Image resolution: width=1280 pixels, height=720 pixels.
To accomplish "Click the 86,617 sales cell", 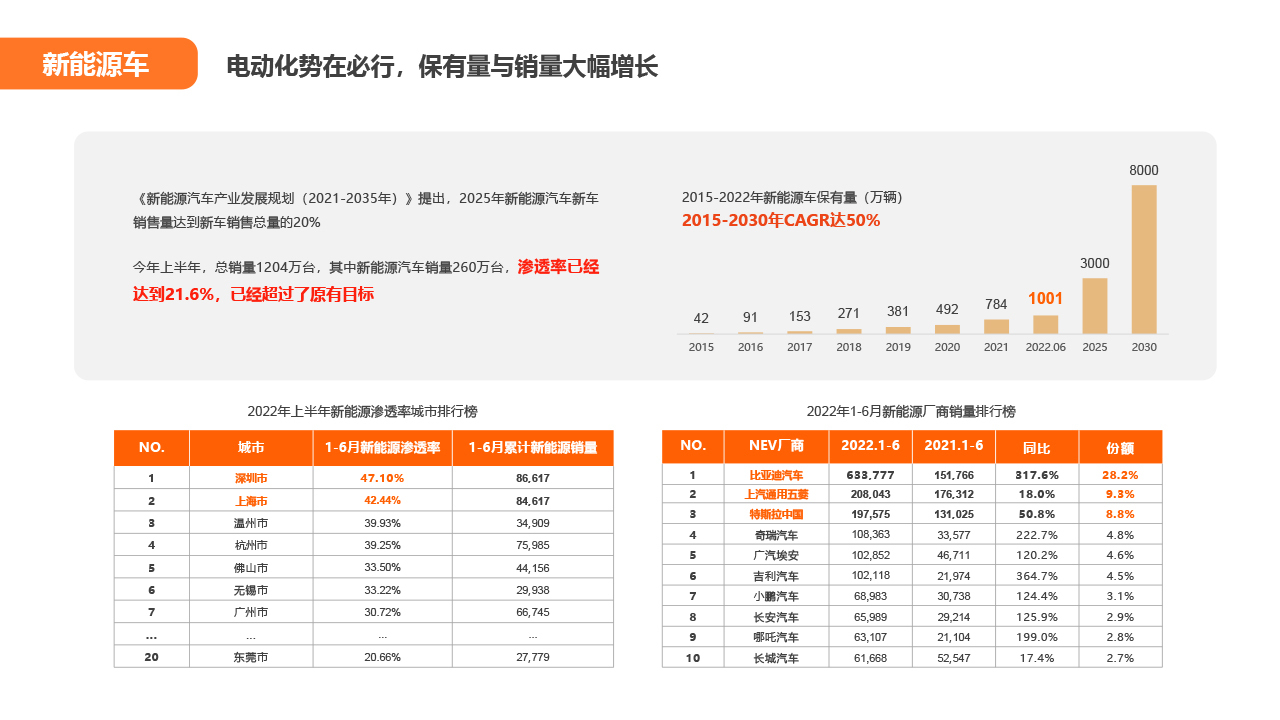I will [x=533, y=478].
